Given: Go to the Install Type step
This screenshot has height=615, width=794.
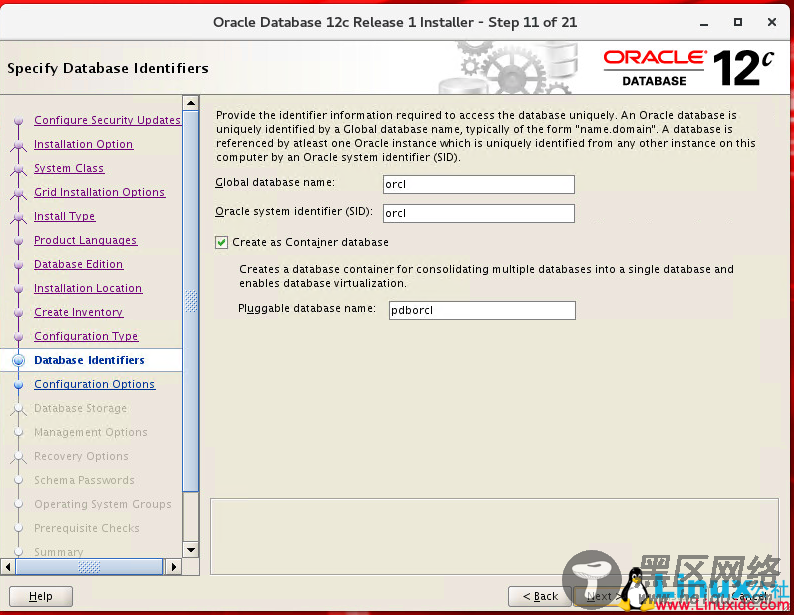Looking at the screenshot, I should [x=64, y=216].
